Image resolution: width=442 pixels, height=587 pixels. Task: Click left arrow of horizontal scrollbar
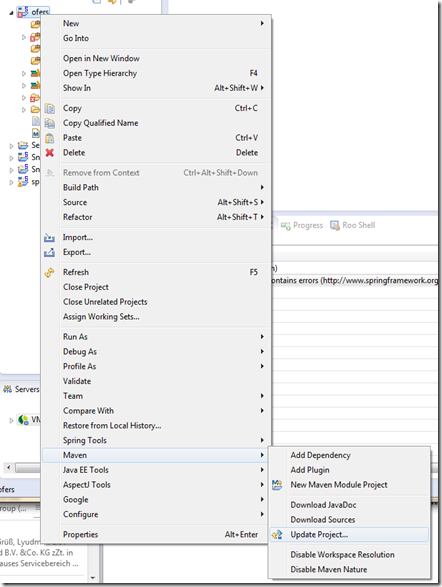(9, 468)
